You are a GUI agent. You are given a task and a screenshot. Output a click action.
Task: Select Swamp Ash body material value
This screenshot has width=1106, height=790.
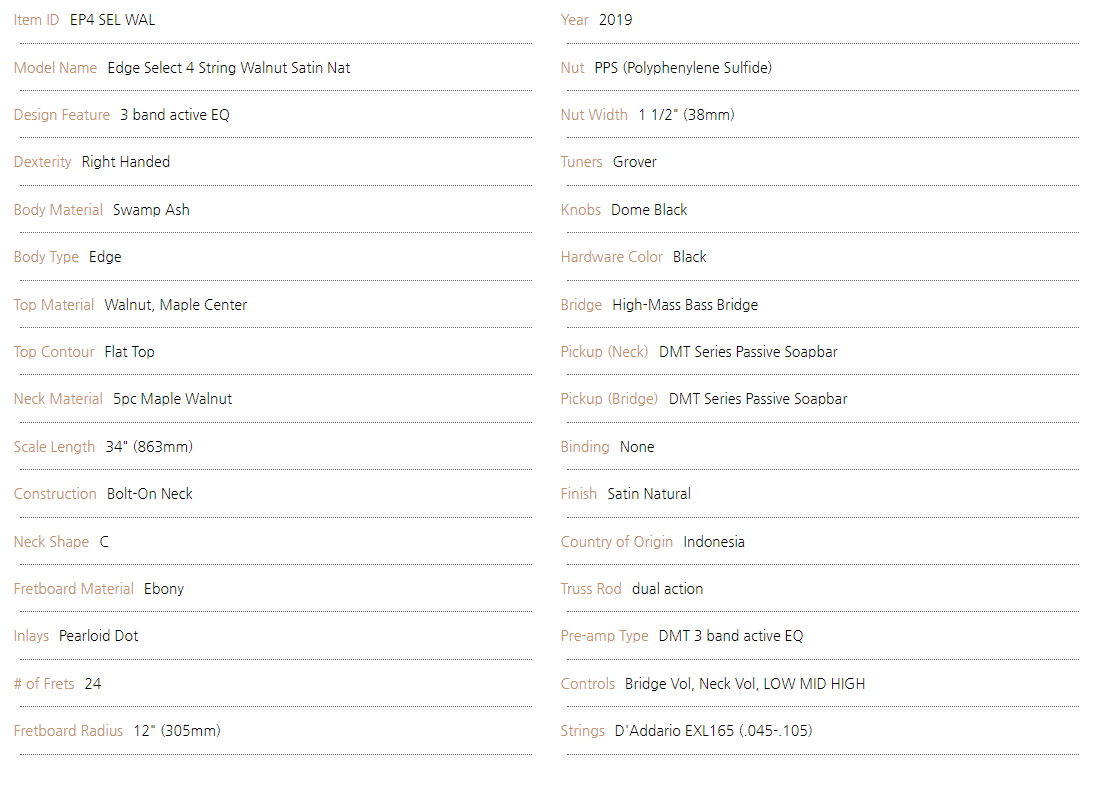pyautogui.click(x=151, y=209)
